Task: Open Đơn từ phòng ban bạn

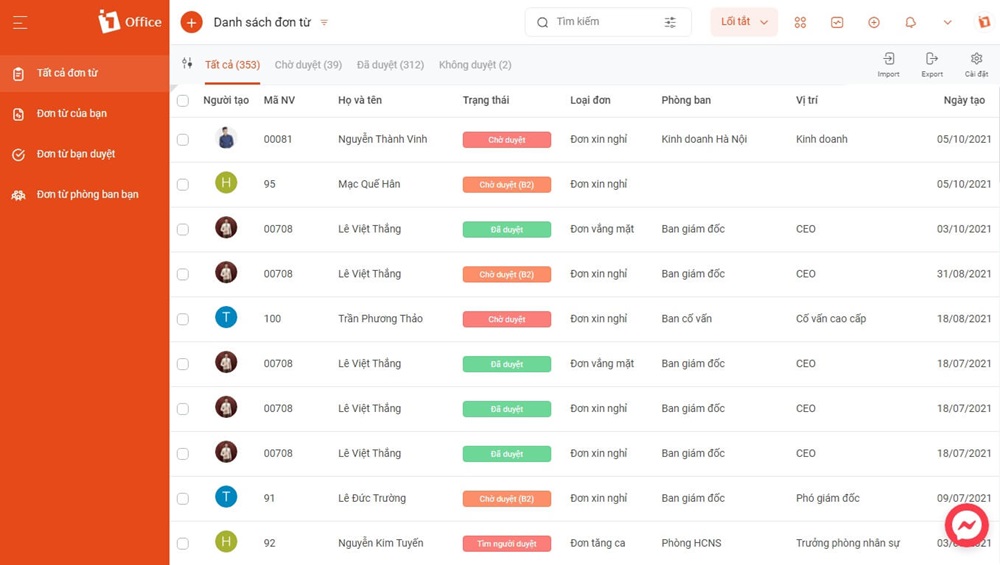Action: pos(87,195)
